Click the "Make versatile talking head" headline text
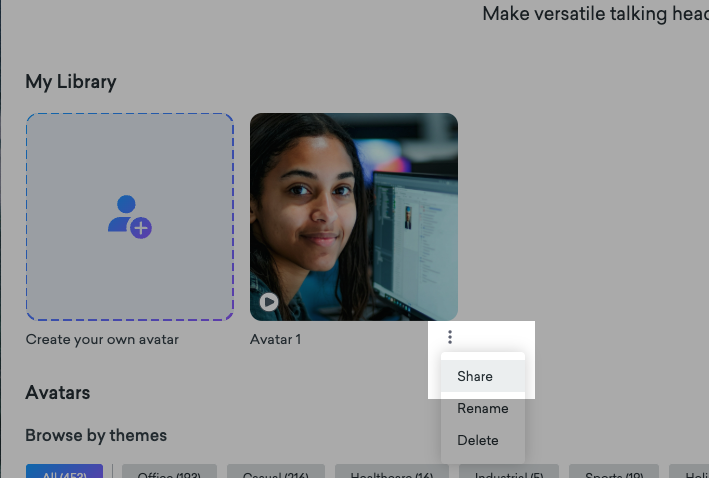The width and height of the screenshot is (709, 478). point(594,13)
